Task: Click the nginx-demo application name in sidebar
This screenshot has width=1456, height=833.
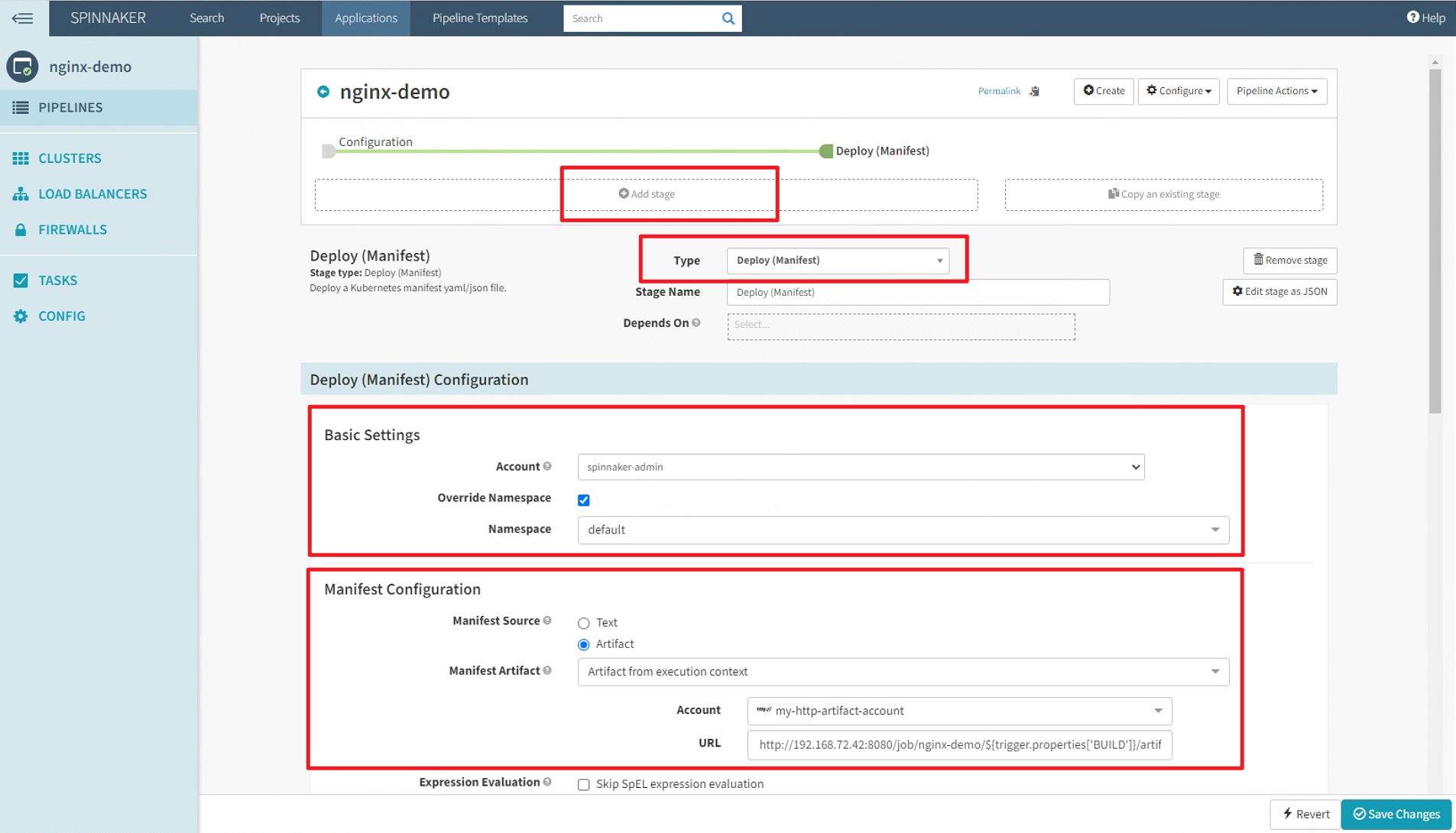Action: 90,66
